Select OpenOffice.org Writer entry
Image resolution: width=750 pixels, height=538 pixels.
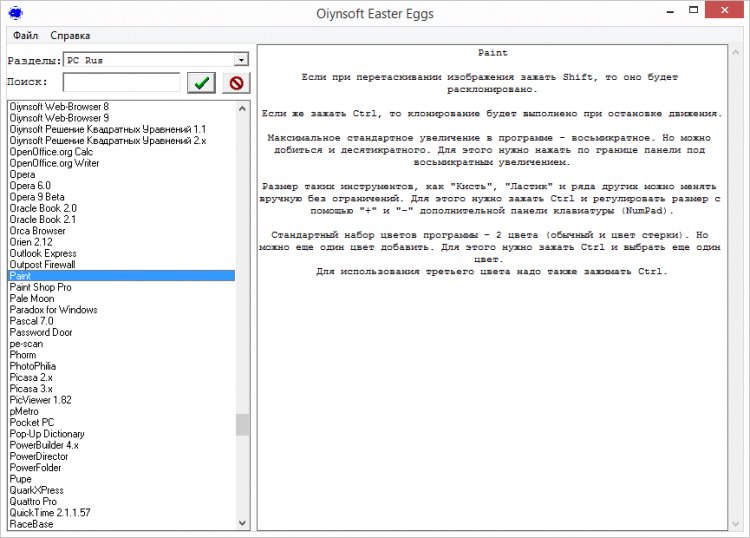(122, 163)
